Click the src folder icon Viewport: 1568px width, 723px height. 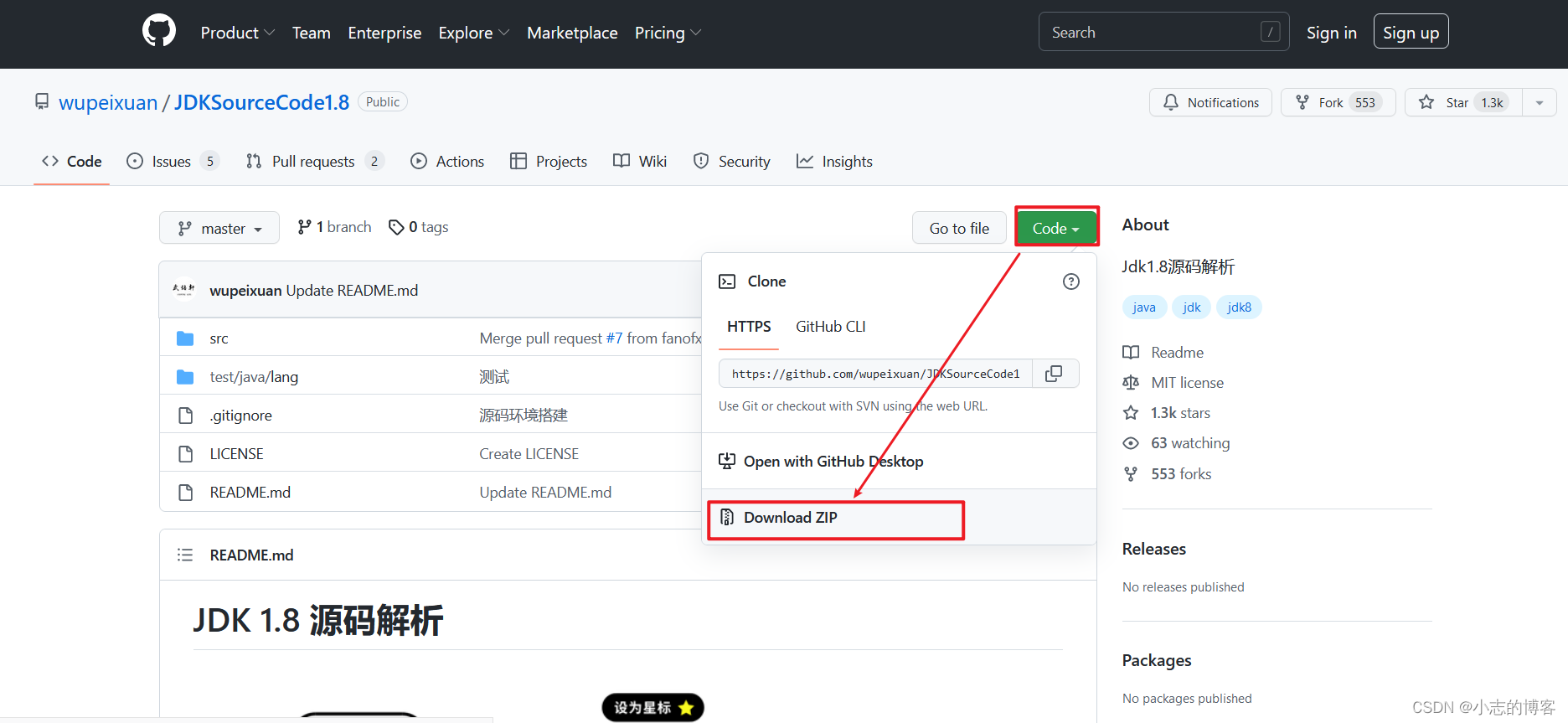point(185,338)
